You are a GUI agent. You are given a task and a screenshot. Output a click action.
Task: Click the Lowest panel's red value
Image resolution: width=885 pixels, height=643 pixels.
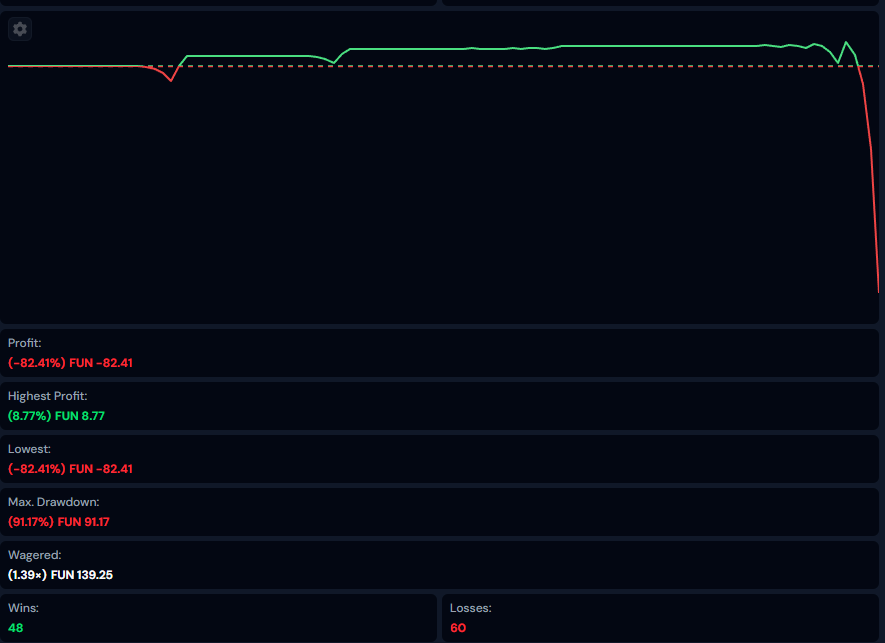(x=70, y=468)
